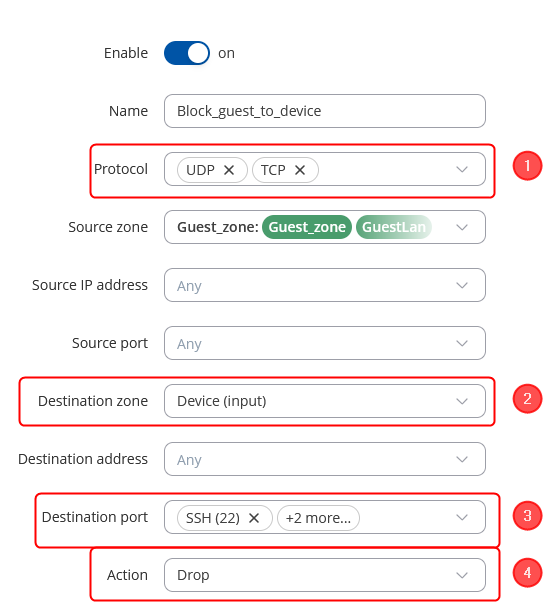Image resolution: width=560 pixels, height=614 pixels.
Task: Toggle the Enable switch off
Action: click(187, 53)
